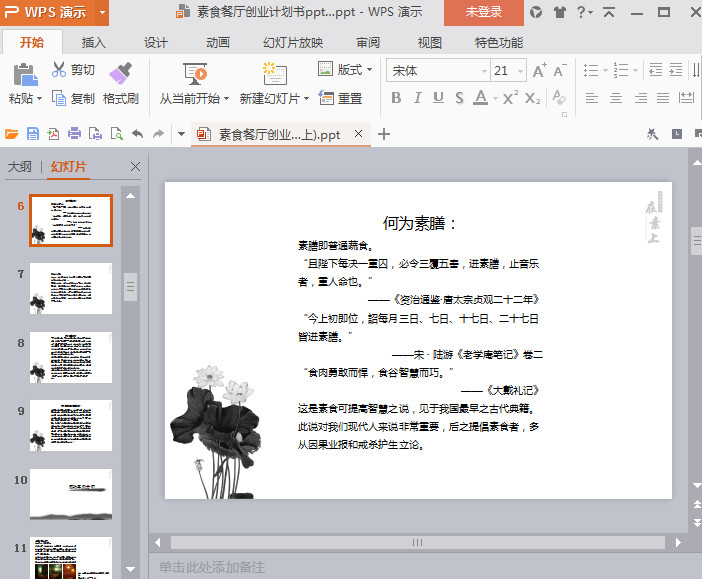The width and height of the screenshot is (702, 579).
Task: Expand the 版式 layout dropdown
Action: (x=369, y=70)
